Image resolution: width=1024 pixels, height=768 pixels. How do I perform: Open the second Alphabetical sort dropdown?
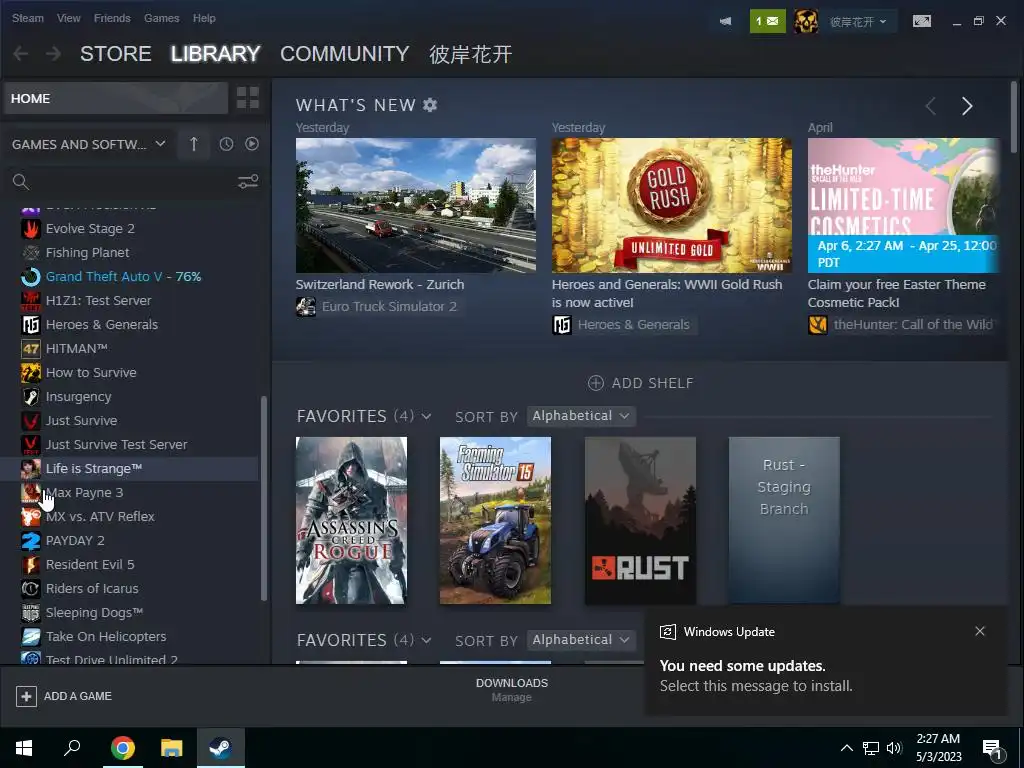581,640
